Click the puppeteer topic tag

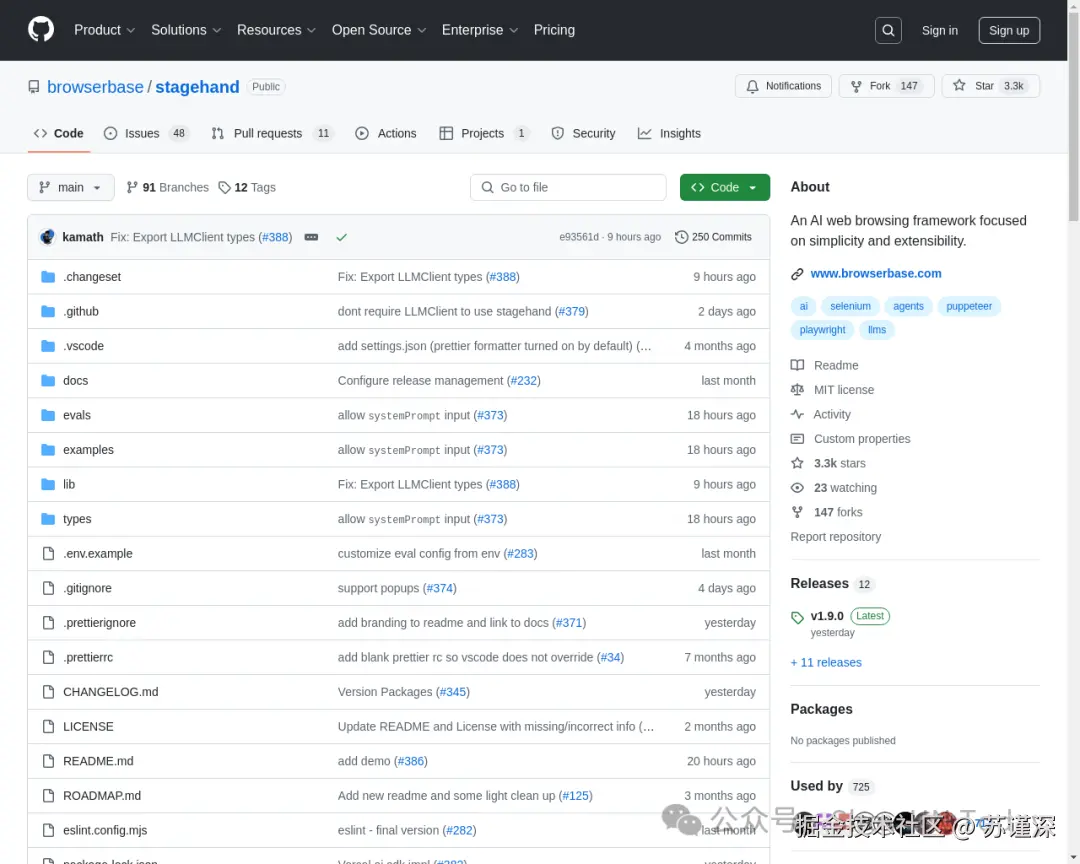(968, 306)
